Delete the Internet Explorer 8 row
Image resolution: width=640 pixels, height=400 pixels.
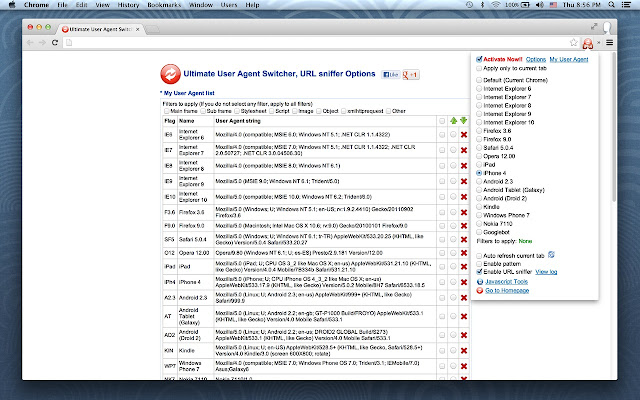[464, 166]
